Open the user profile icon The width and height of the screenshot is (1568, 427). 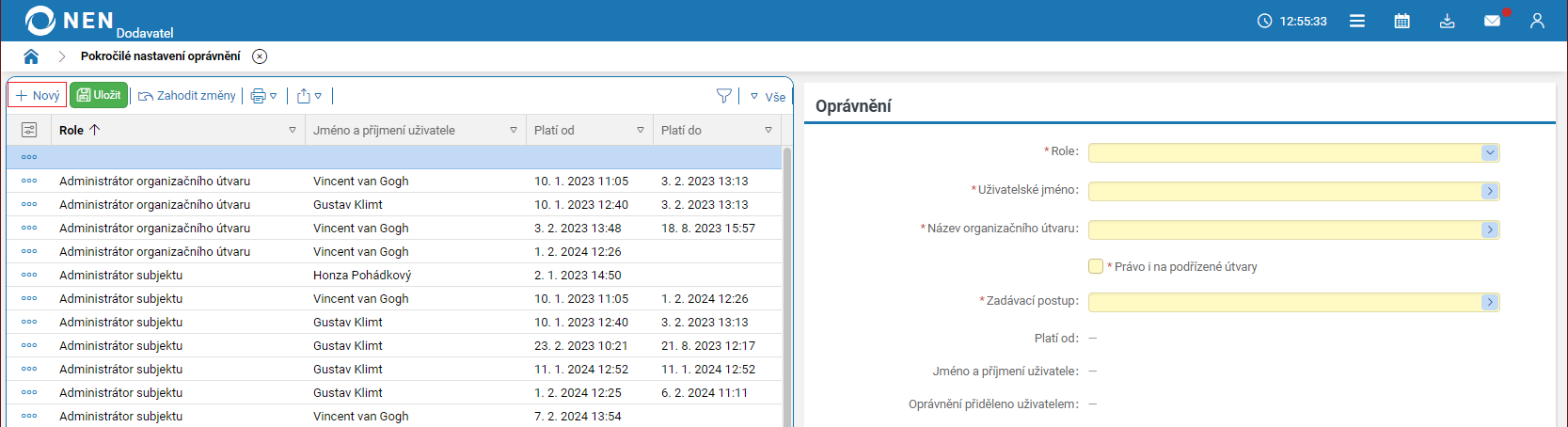point(1537,21)
